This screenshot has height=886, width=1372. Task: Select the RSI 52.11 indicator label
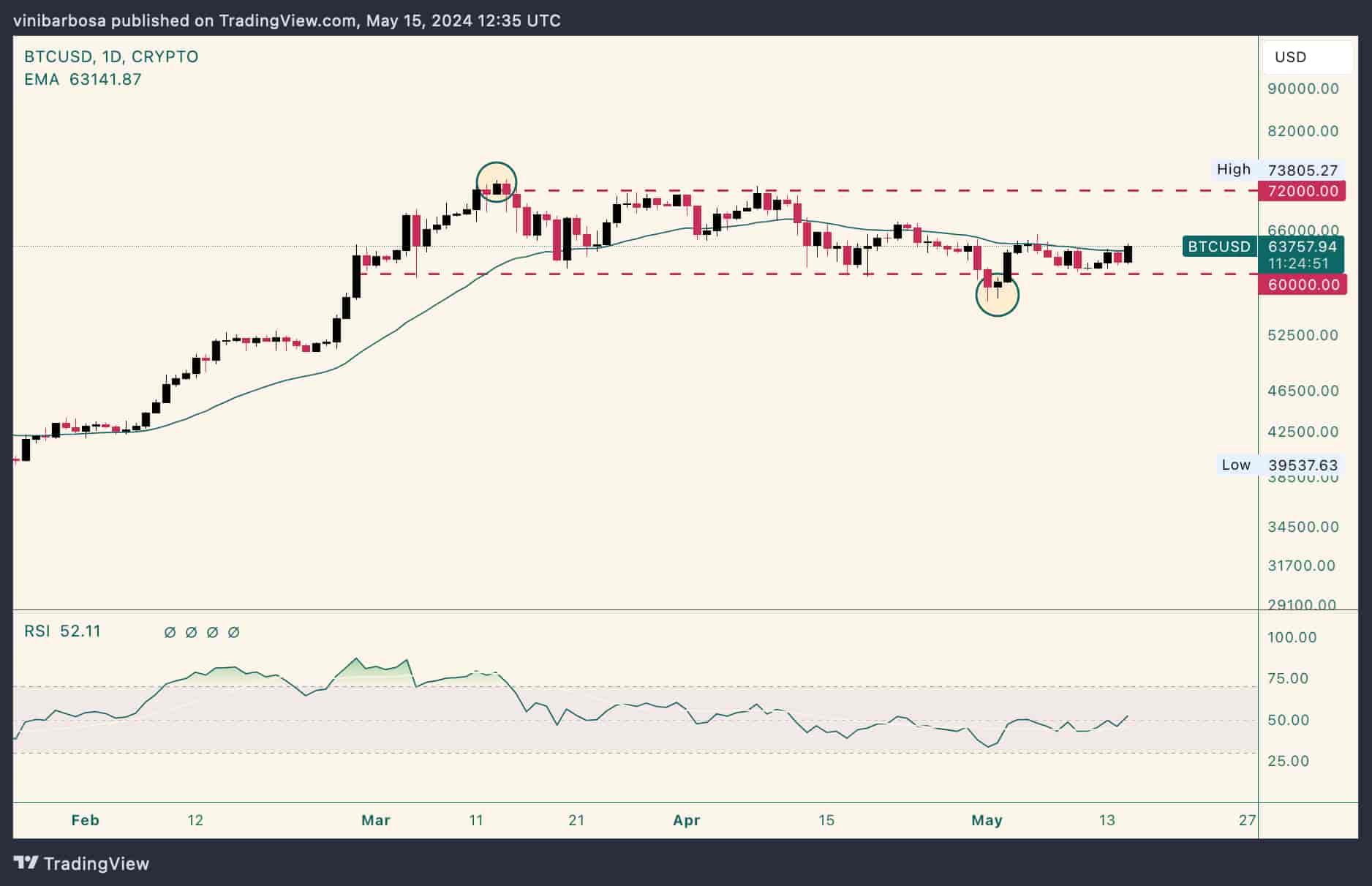(x=63, y=631)
